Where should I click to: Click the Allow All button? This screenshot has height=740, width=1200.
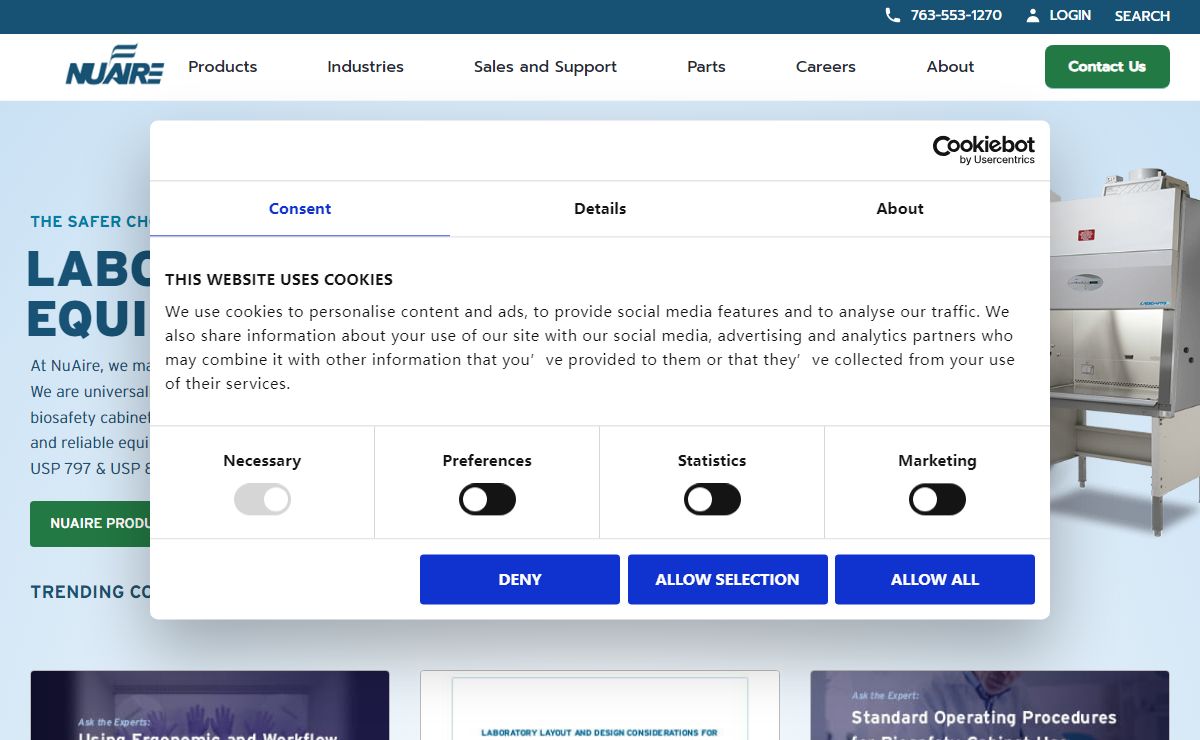[935, 579]
